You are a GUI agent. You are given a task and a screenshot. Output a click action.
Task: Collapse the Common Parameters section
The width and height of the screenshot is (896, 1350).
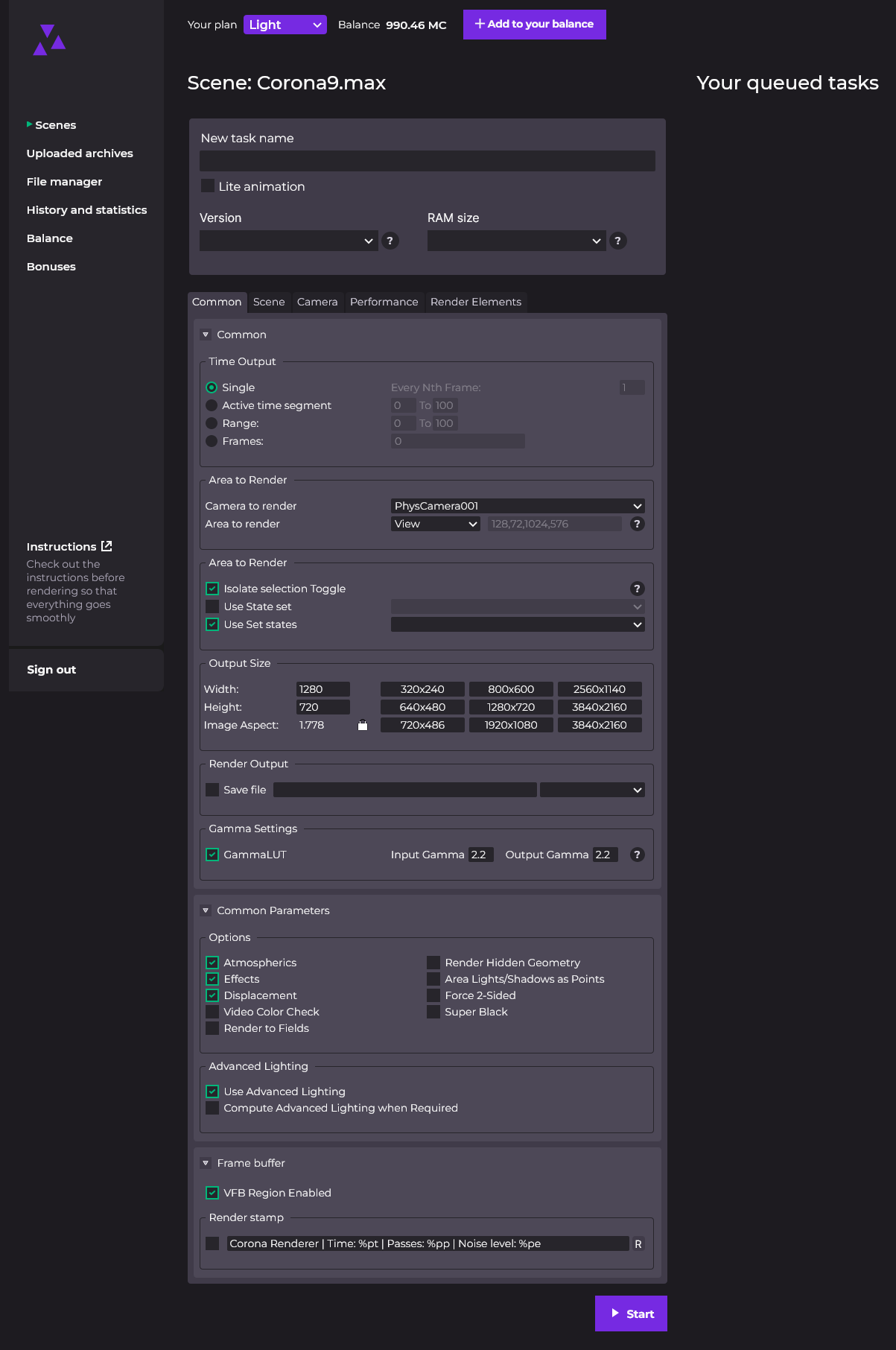coord(206,910)
